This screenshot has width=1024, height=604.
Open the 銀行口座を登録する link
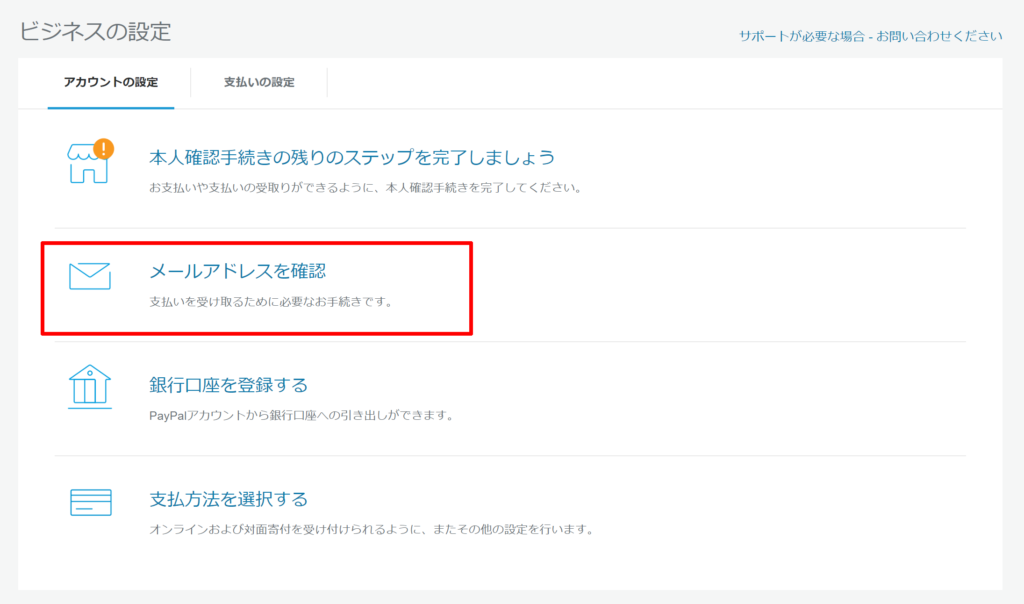pos(228,385)
